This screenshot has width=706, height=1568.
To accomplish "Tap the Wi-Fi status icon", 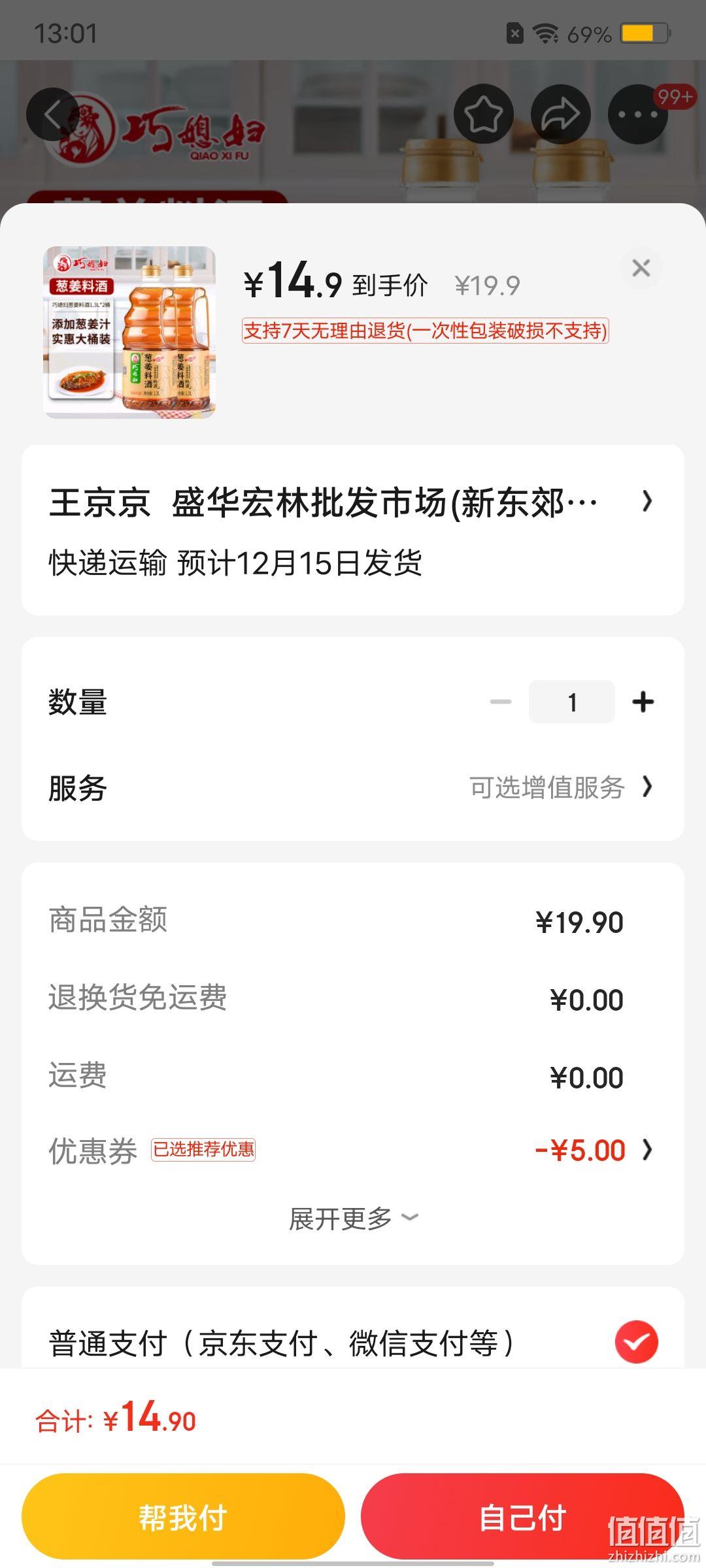I will pyautogui.click(x=545, y=33).
